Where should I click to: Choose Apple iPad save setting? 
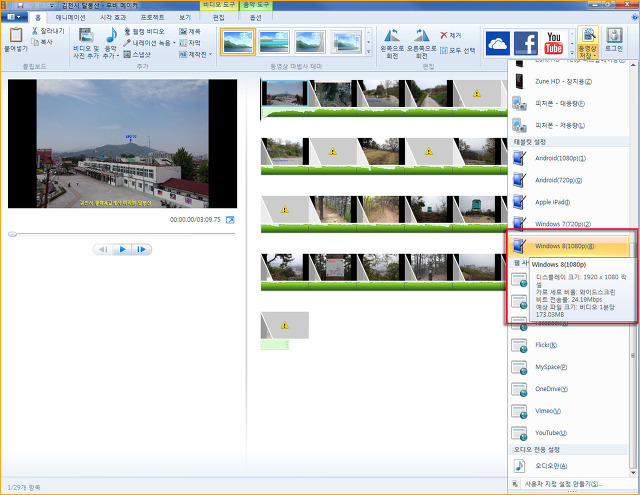click(568, 202)
